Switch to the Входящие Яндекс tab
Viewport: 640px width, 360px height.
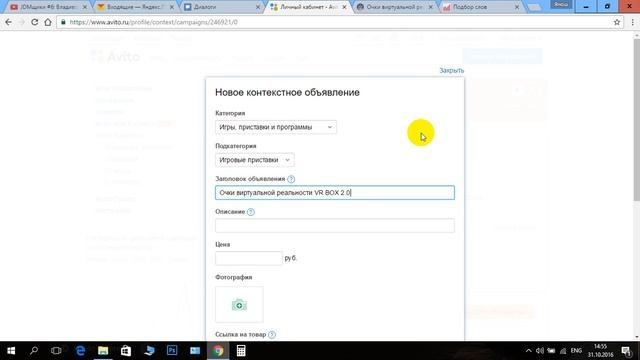(135, 7)
